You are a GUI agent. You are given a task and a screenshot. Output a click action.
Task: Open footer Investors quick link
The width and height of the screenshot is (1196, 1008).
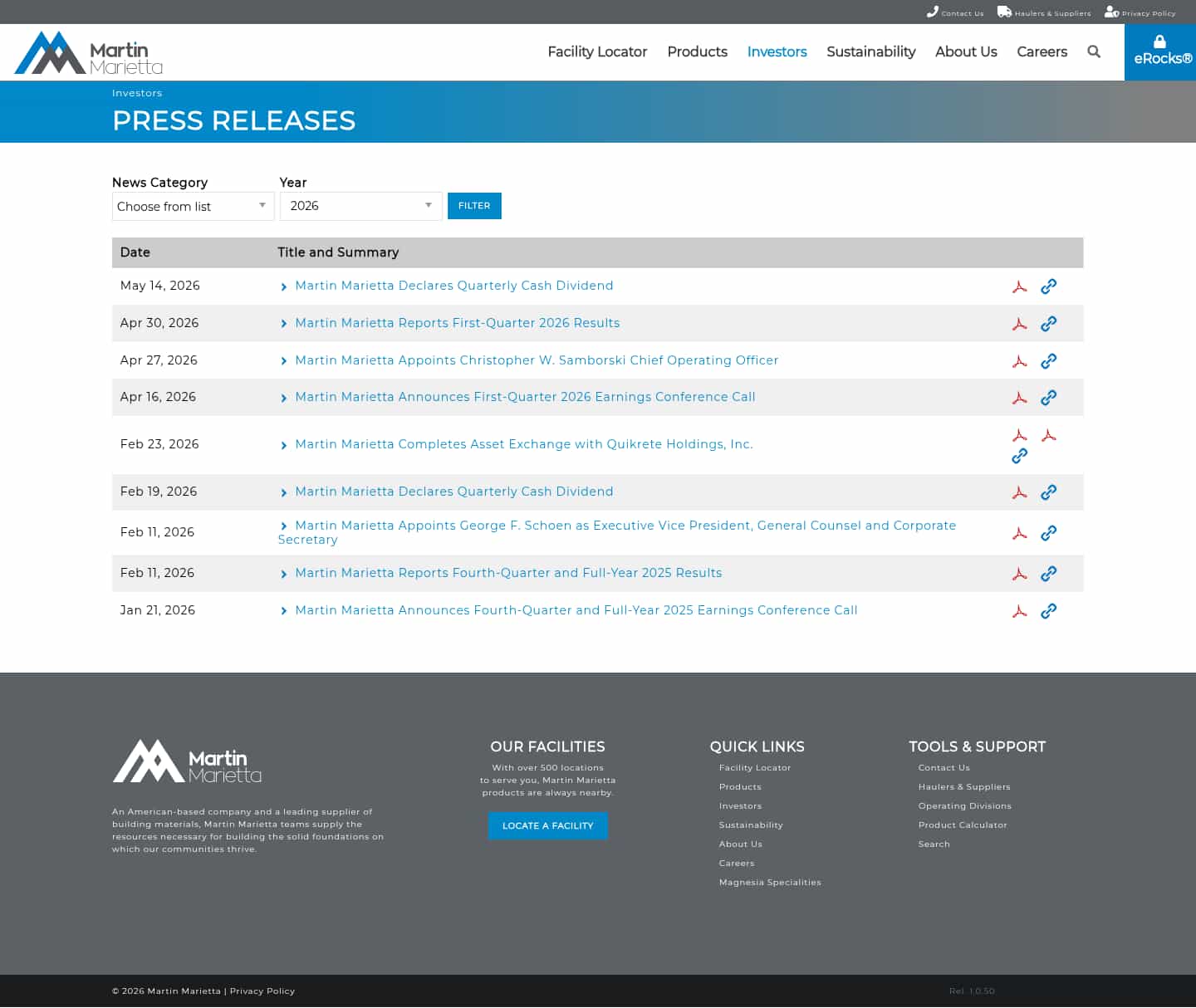click(x=740, y=805)
